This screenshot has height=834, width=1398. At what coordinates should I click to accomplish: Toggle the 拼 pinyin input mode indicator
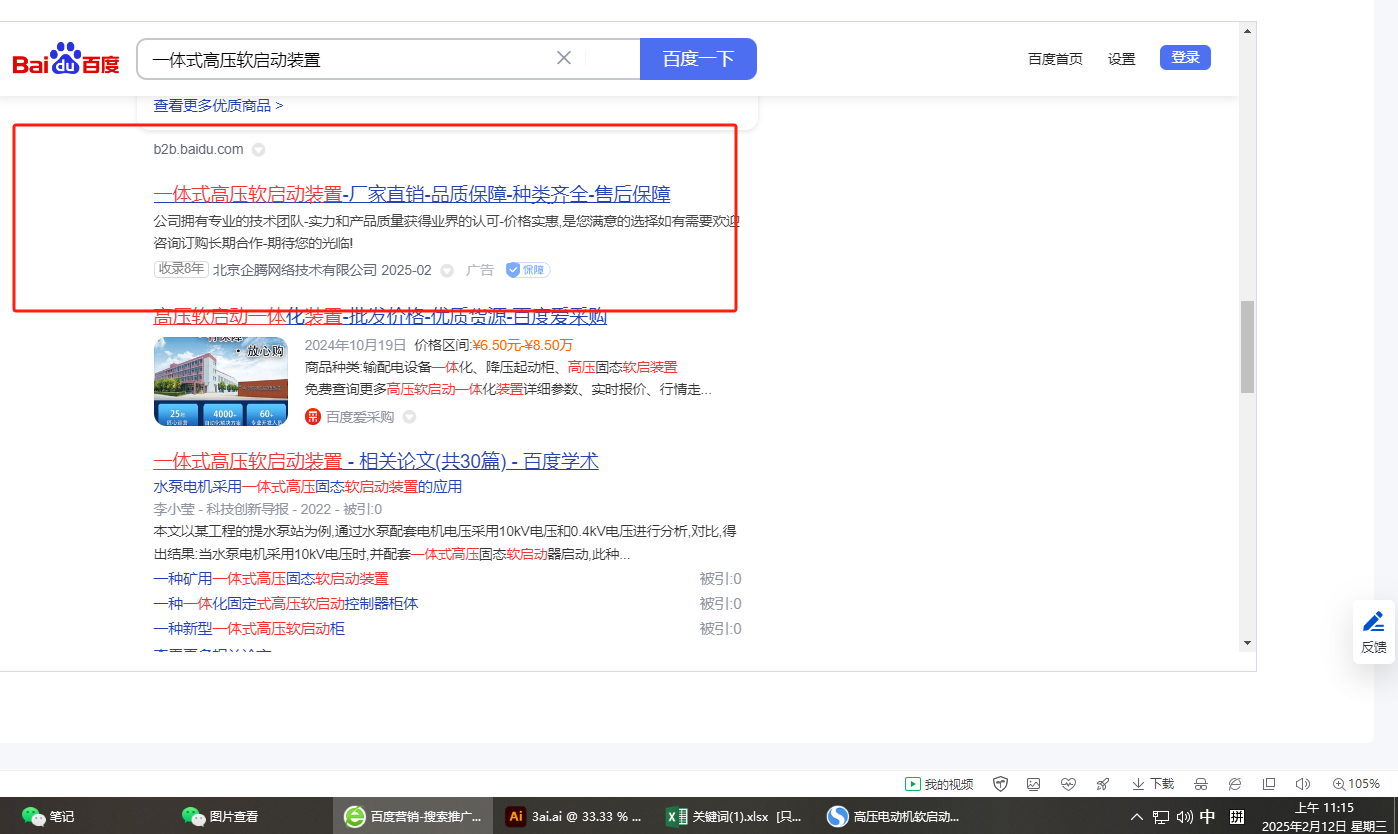[x=1236, y=817]
